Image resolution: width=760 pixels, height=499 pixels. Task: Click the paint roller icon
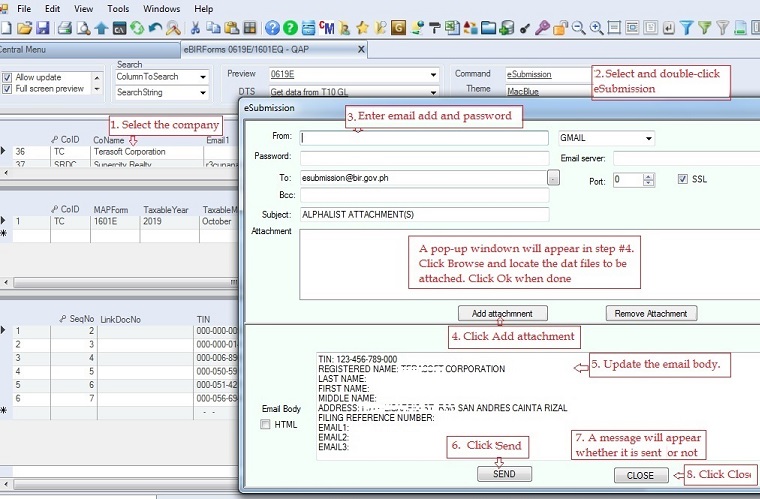coord(434,28)
